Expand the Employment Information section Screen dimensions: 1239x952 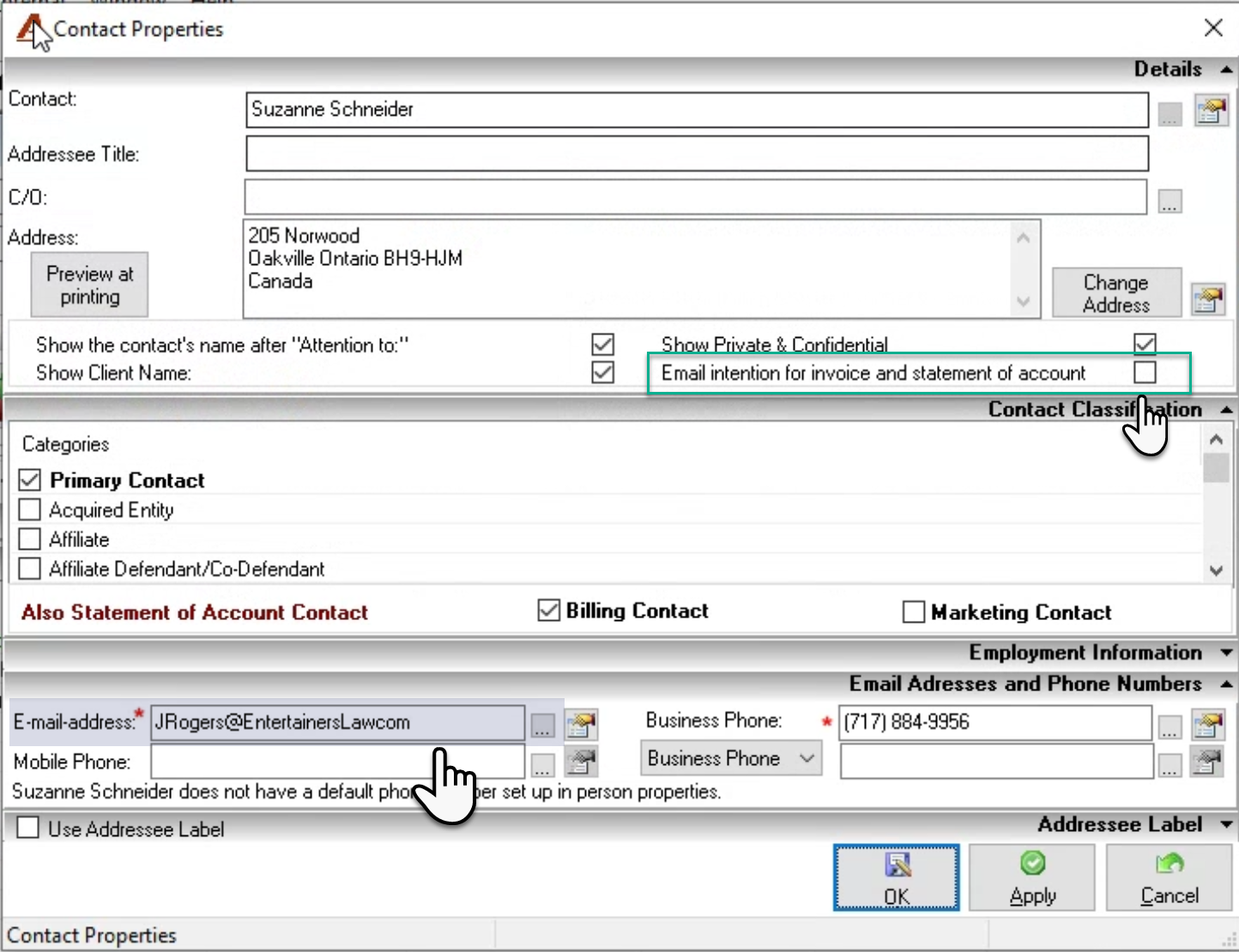[1227, 653]
